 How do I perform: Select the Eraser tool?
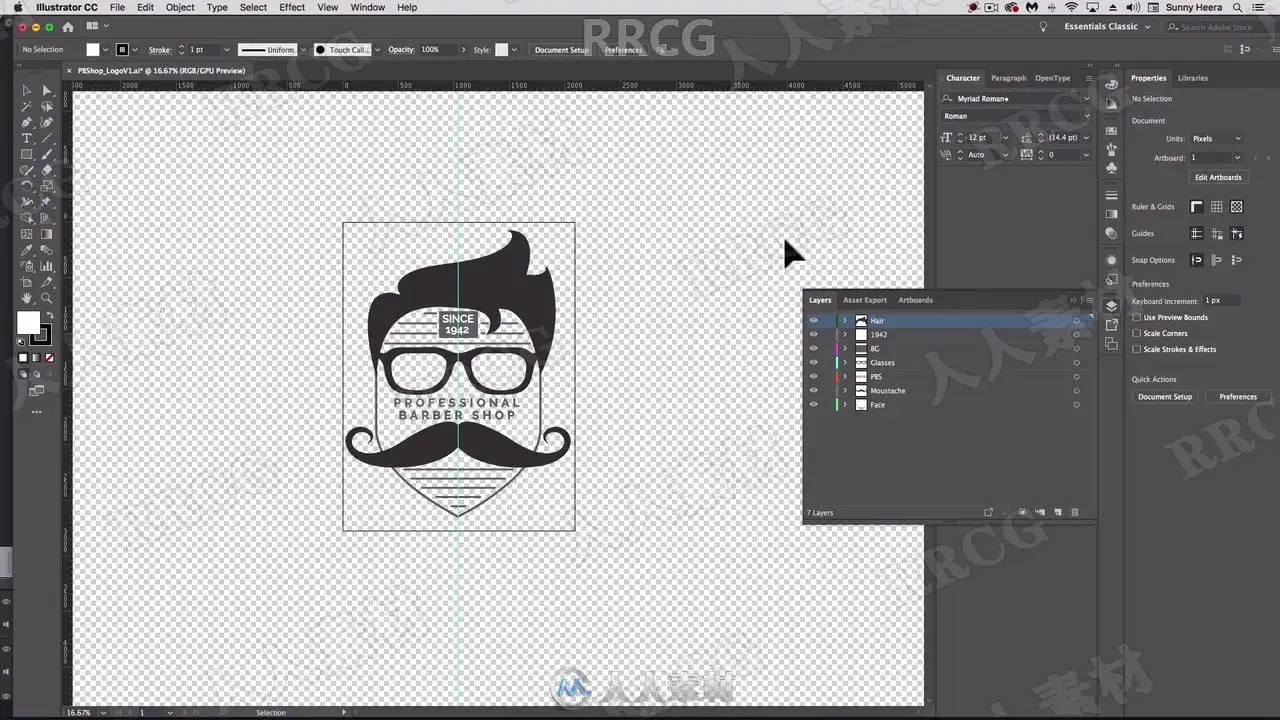(x=46, y=170)
